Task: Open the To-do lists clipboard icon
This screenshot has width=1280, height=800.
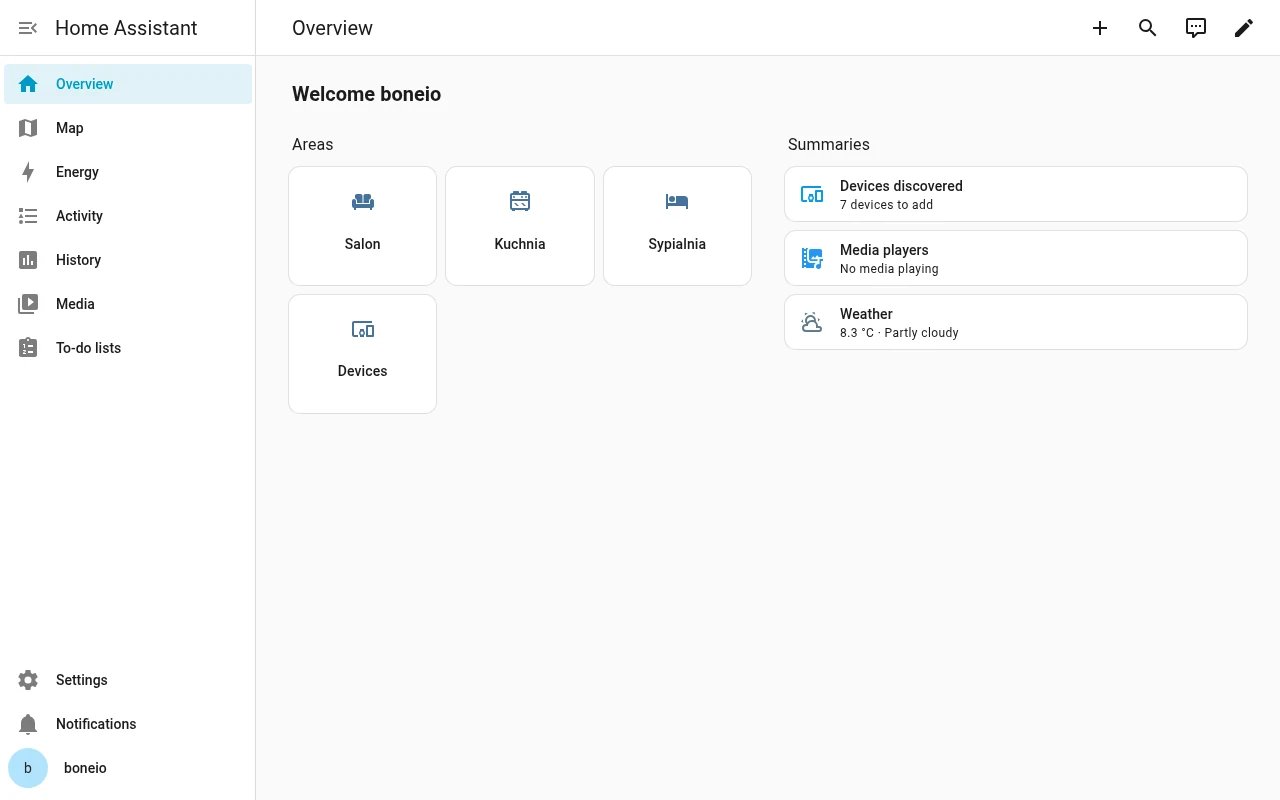Action: (x=28, y=348)
